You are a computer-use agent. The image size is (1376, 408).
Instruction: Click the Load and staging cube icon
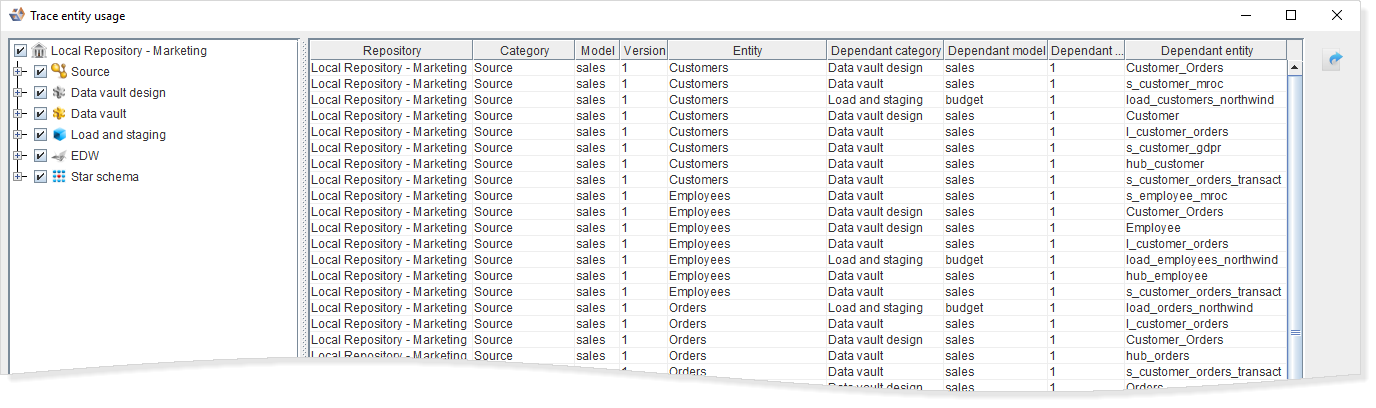pos(59,135)
